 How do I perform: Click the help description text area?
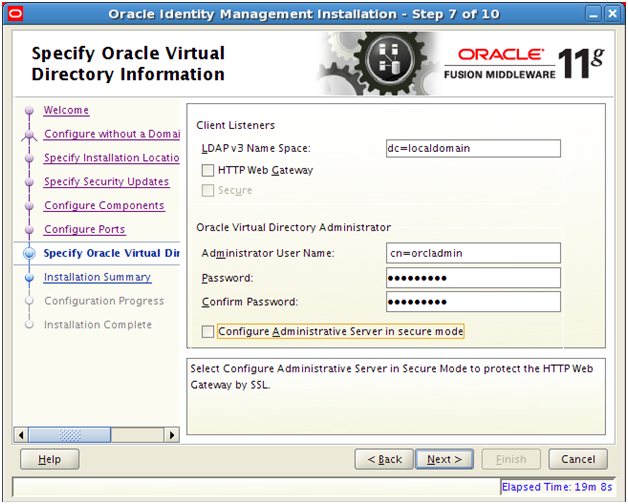(396, 397)
